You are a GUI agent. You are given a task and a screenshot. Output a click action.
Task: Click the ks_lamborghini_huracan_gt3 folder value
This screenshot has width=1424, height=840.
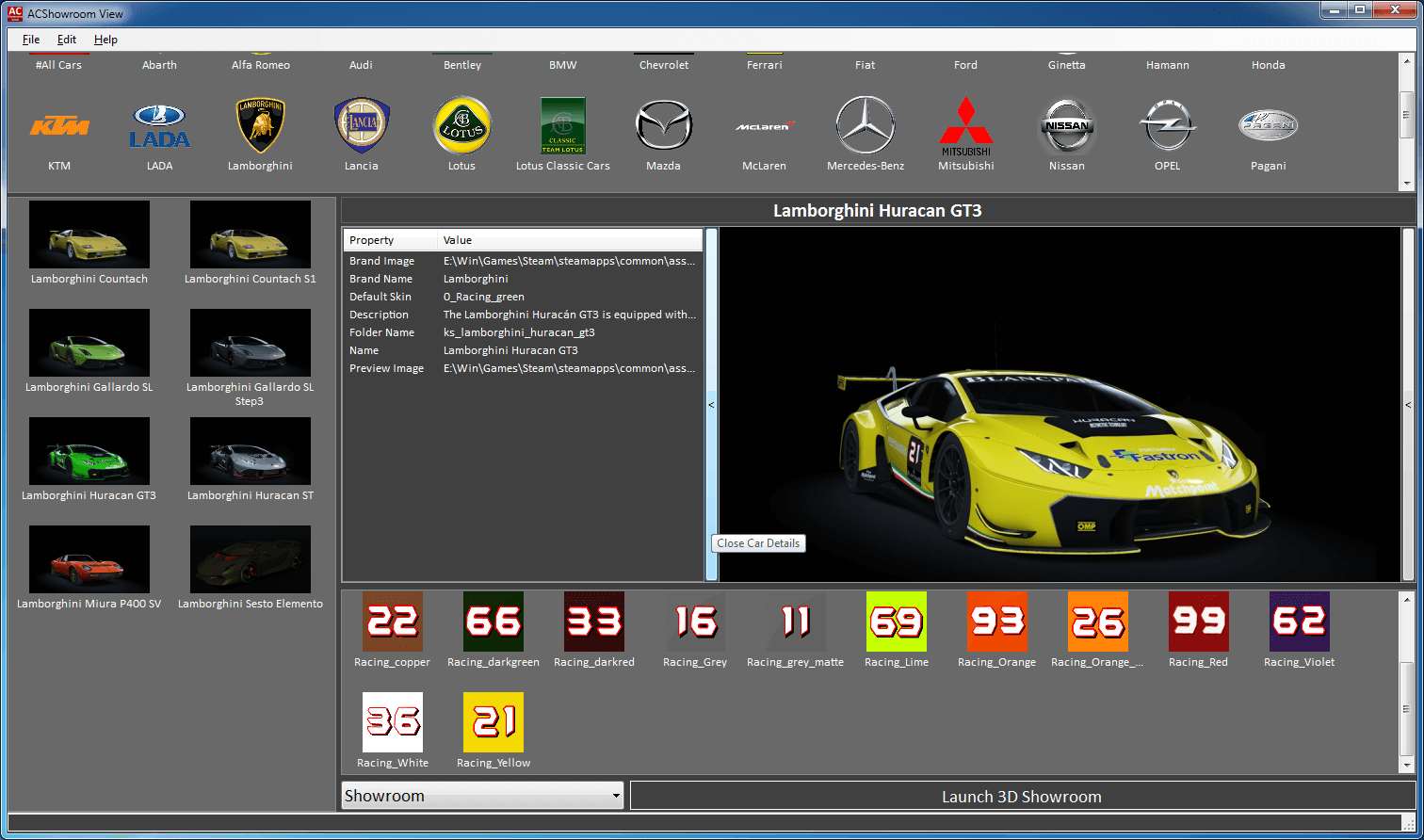[x=519, y=332]
